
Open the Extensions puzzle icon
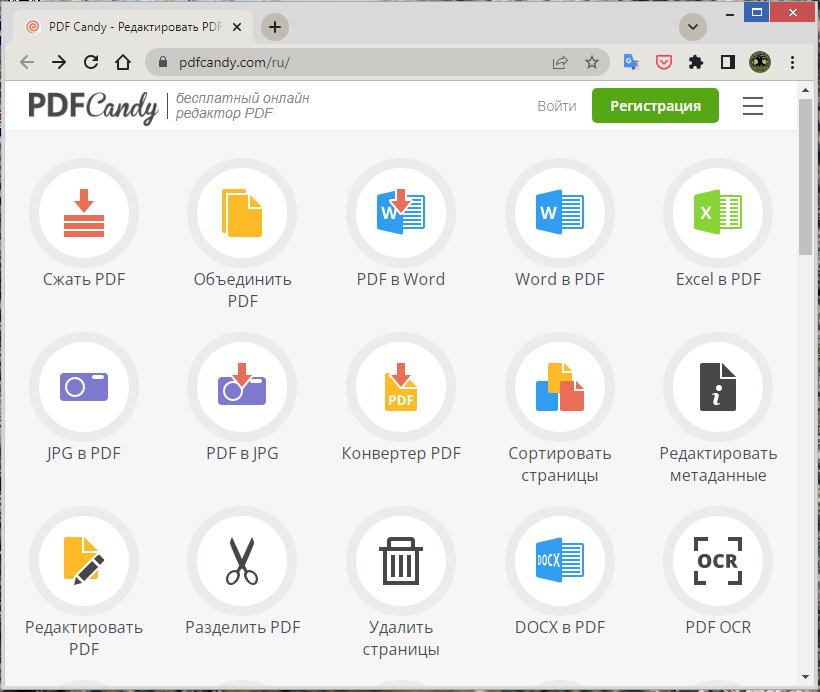click(696, 62)
